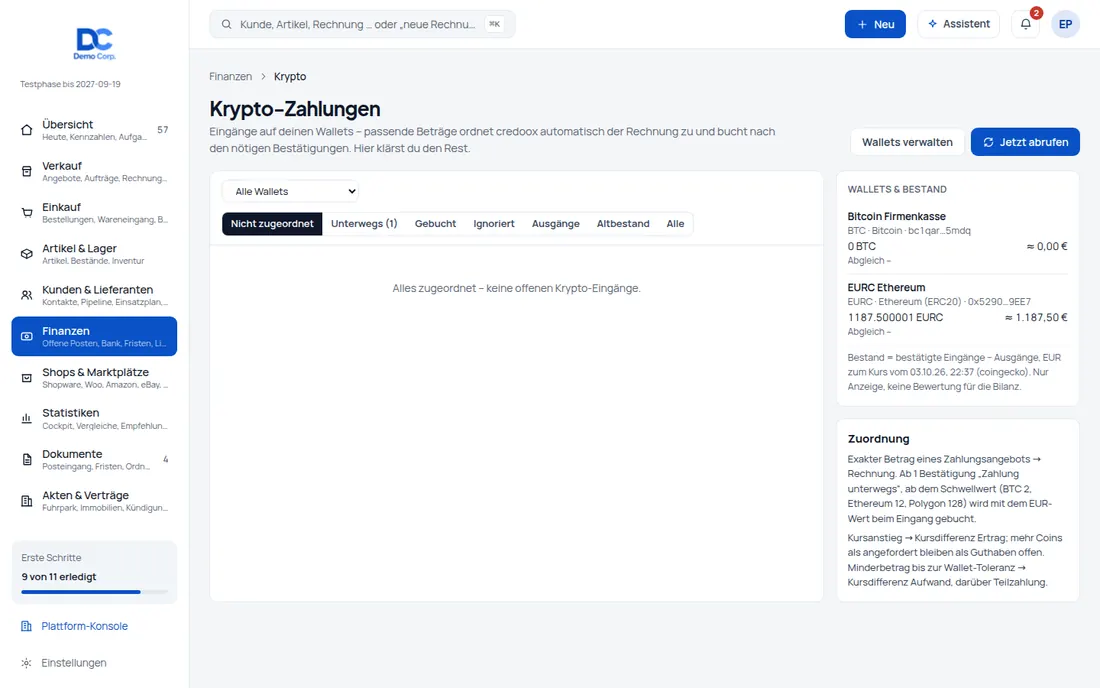This screenshot has width=1100, height=688.
Task: Open Kunden & Lieferanten in the sidebar
Action: coord(94,295)
